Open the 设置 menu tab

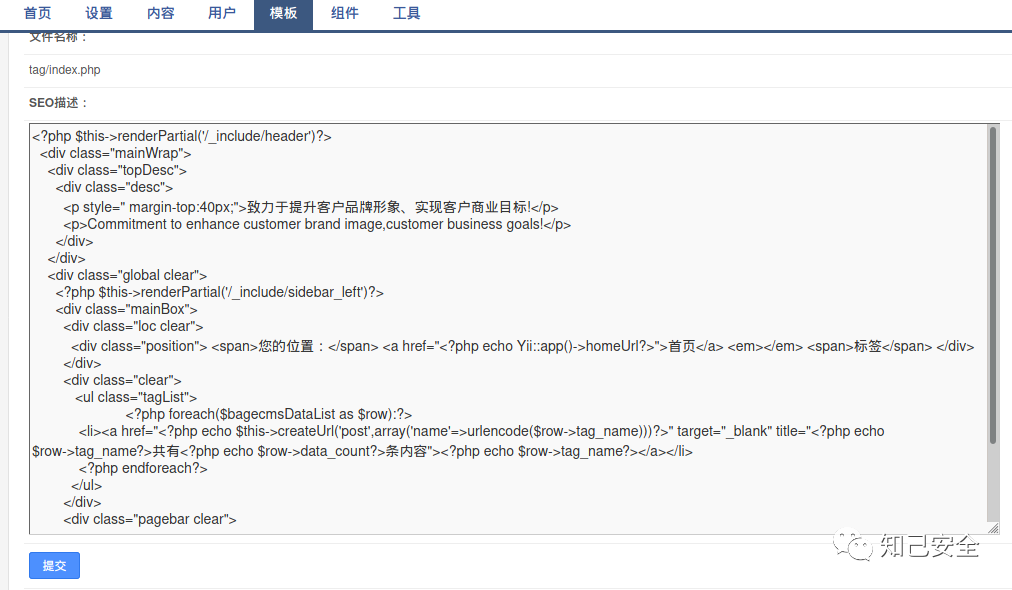(99, 14)
